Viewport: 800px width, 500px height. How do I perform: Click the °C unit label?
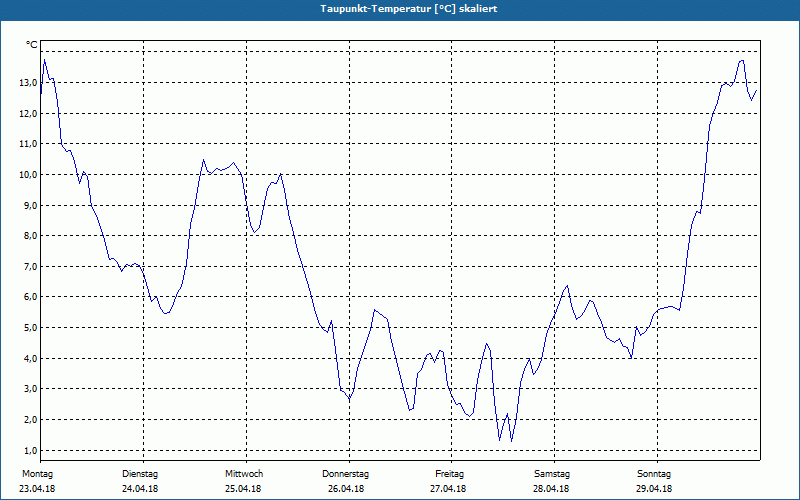coord(32,45)
